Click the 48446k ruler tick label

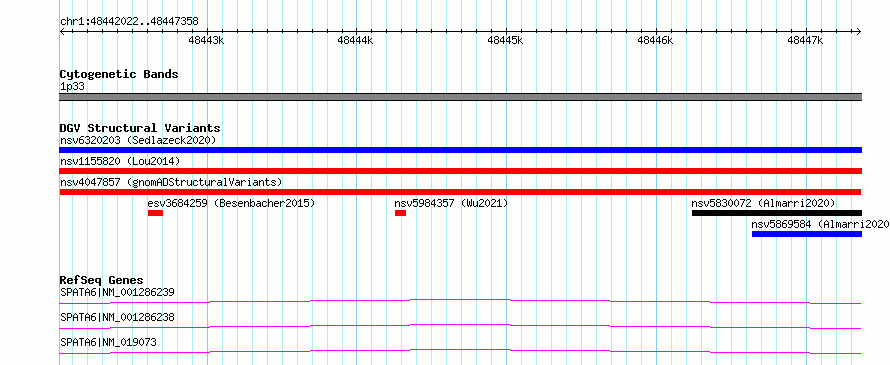click(x=655, y=40)
